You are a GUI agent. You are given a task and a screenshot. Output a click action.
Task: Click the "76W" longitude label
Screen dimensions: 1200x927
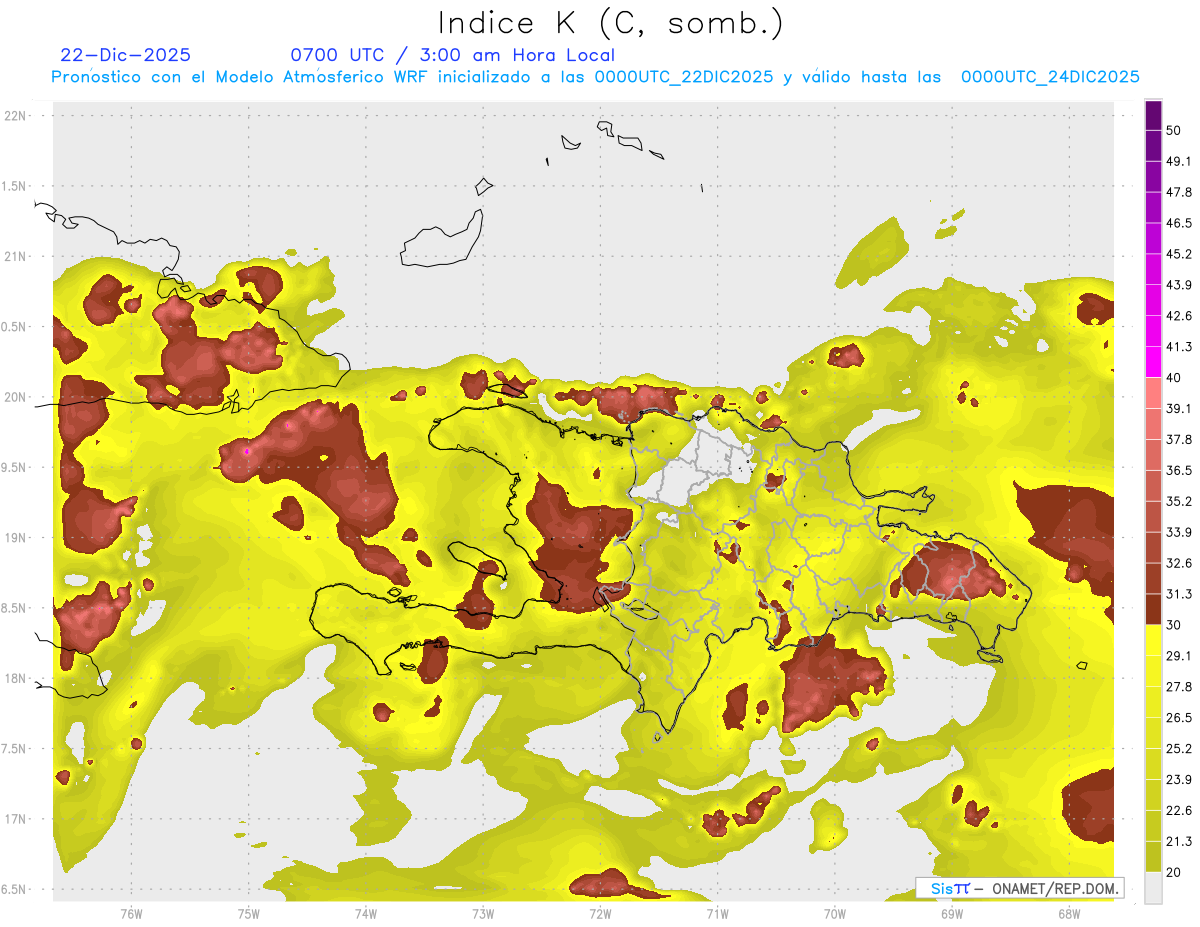131,914
